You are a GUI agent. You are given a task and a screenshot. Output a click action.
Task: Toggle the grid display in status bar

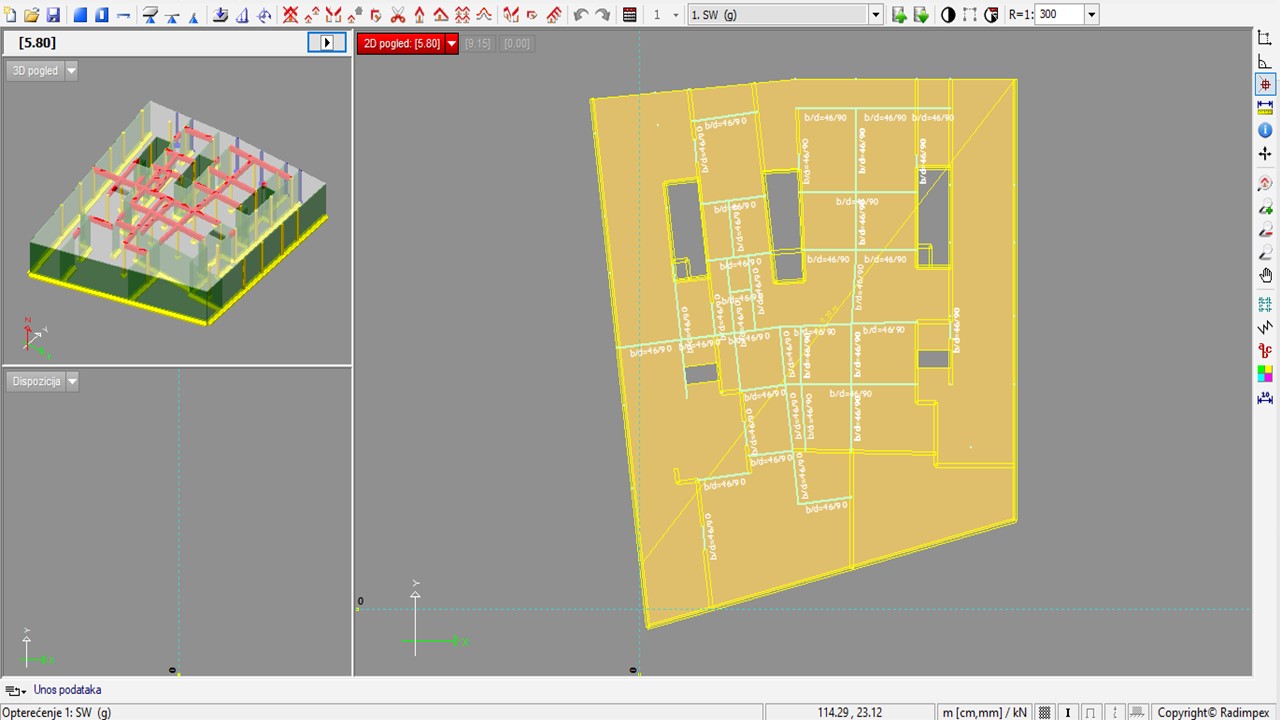click(1045, 712)
